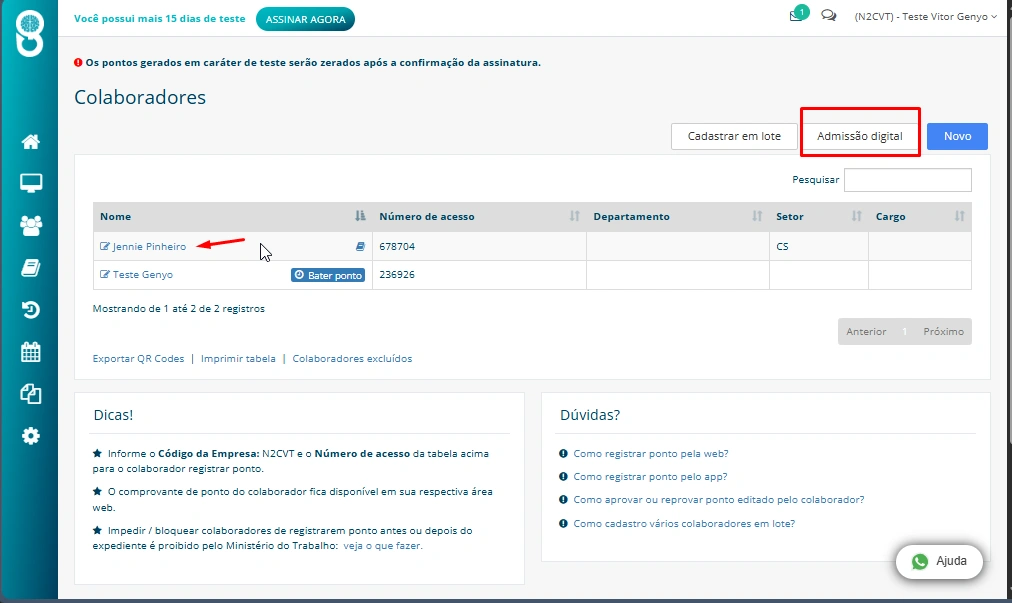The width and height of the screenshot is (1012, 603).
Task: Open the documents copy icon in sidebar
Action: pyautogui.click(x=30, y=394)
